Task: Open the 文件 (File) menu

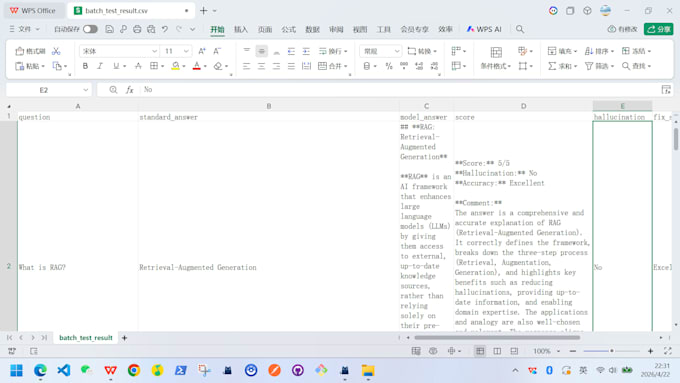Action: coord(24,29)
